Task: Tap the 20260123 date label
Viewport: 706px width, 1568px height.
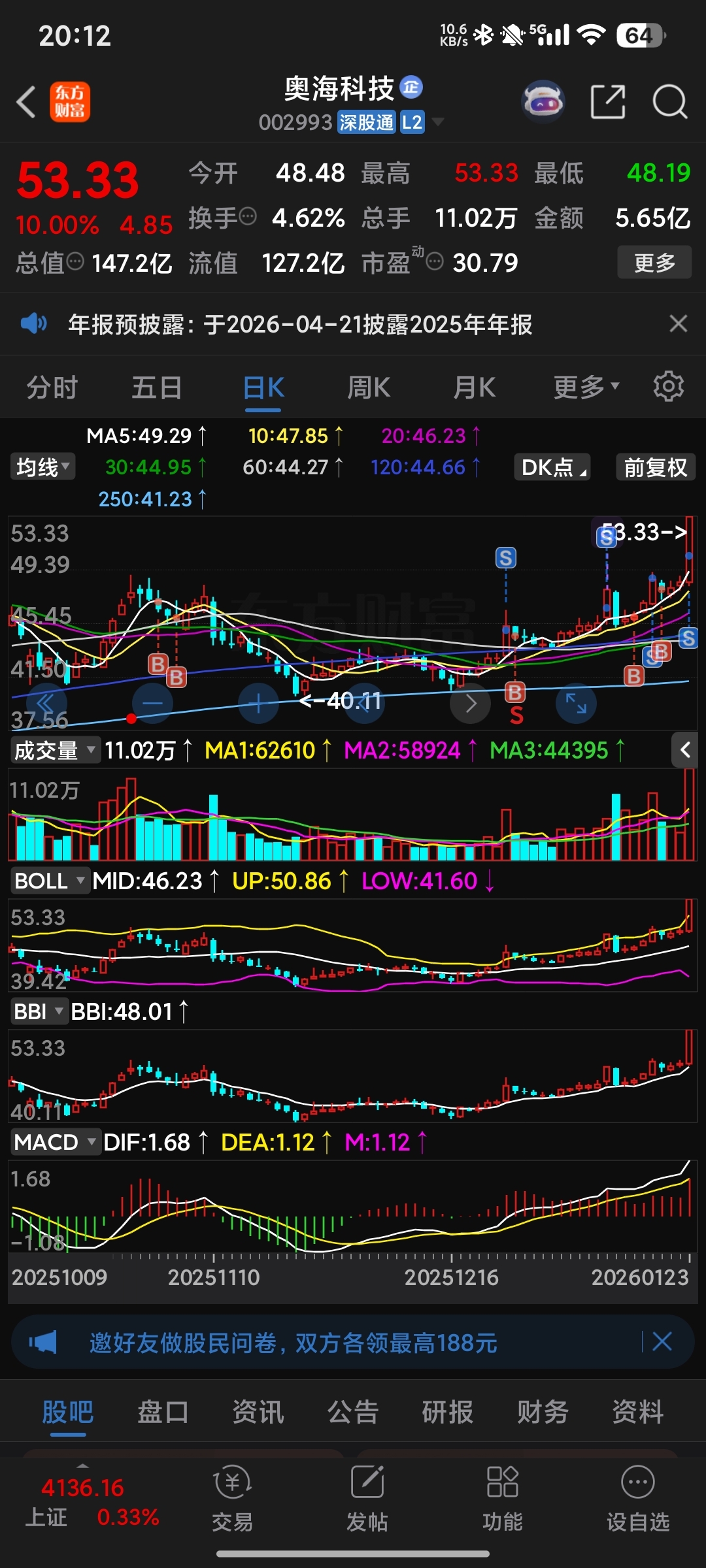Action: pyautogui.click(x=640, y=1277)
